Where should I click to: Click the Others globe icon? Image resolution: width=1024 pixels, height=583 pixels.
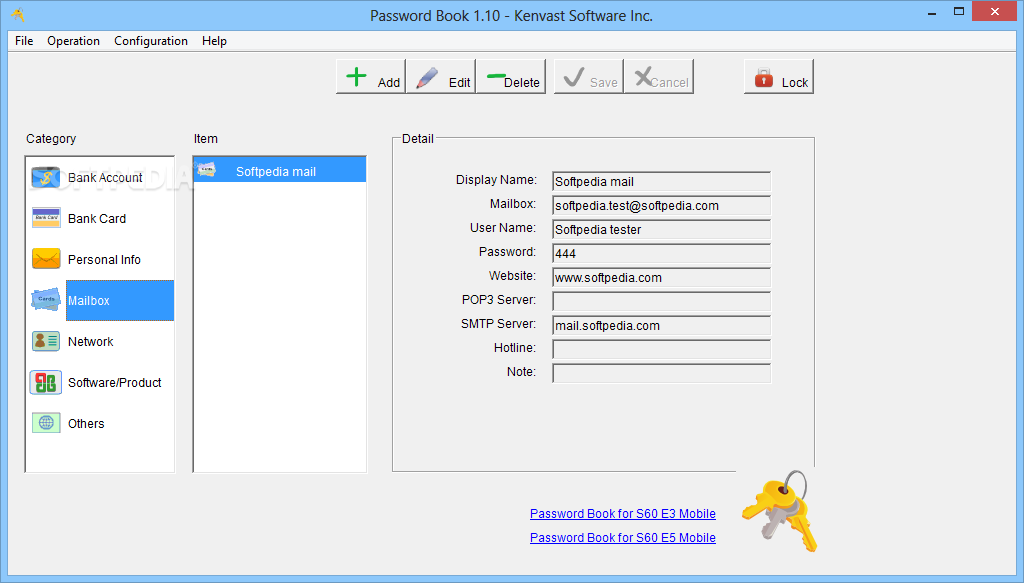pyautogui.click(x=46, y=423)
